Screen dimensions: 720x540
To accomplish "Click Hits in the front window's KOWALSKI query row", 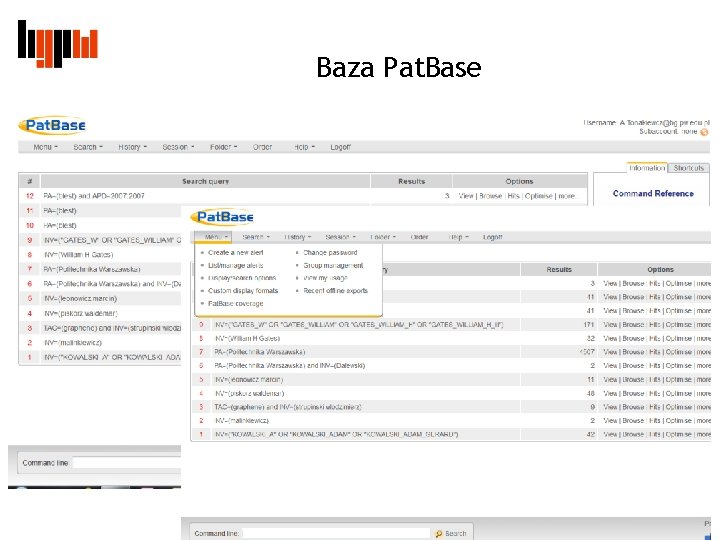I will click(x=654, y=434).
